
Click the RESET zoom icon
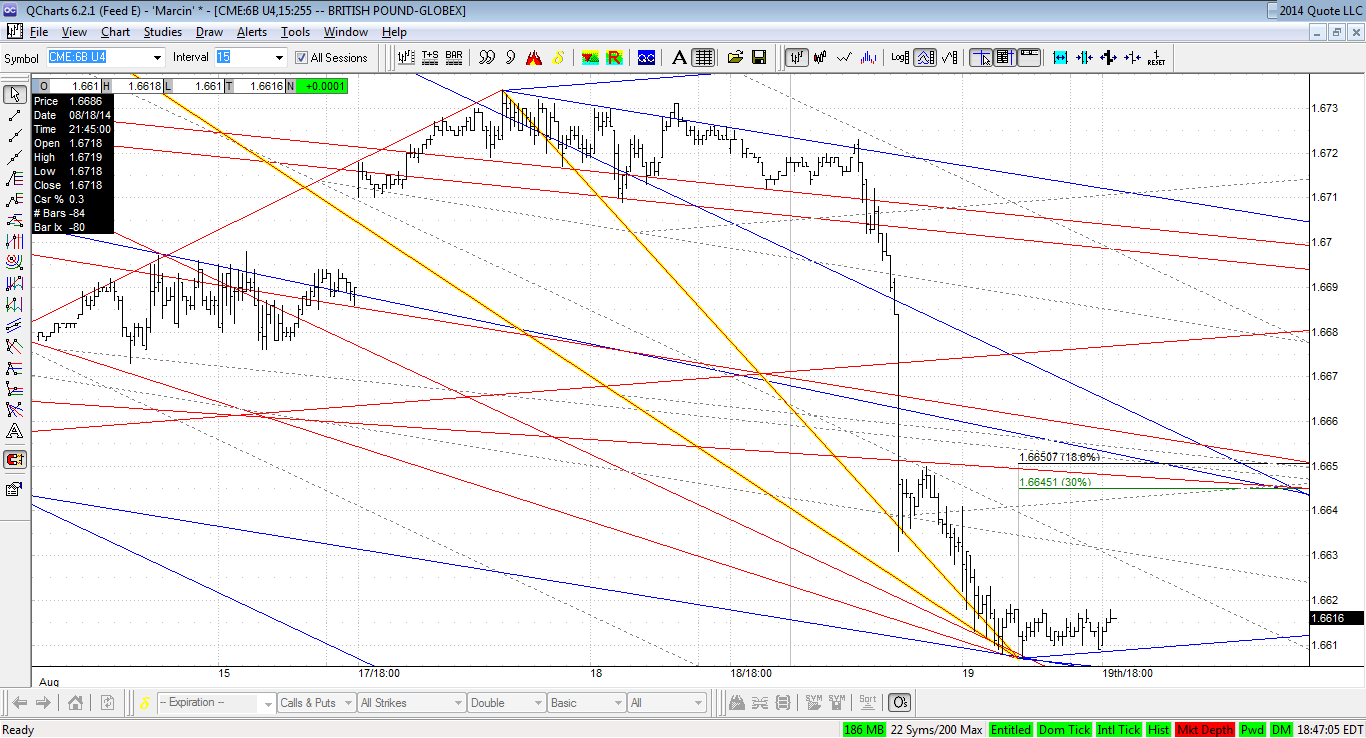click(x=1156, y=57)
